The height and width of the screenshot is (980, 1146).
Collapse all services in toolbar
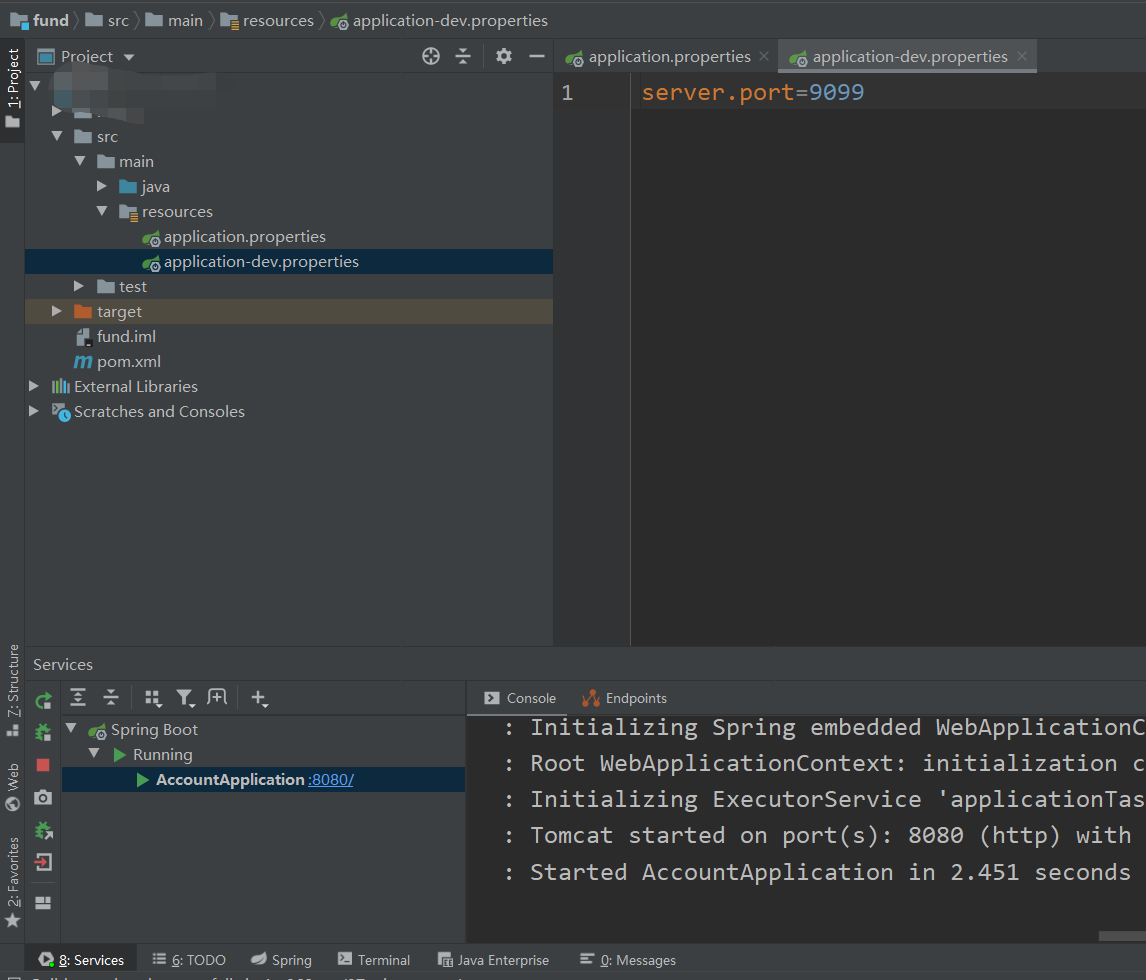pos(110,698)
